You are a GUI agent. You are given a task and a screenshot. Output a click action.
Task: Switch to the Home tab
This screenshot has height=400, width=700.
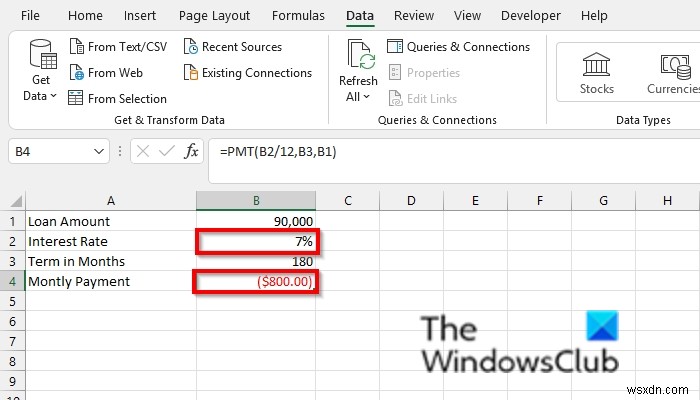tap(85, 16)
